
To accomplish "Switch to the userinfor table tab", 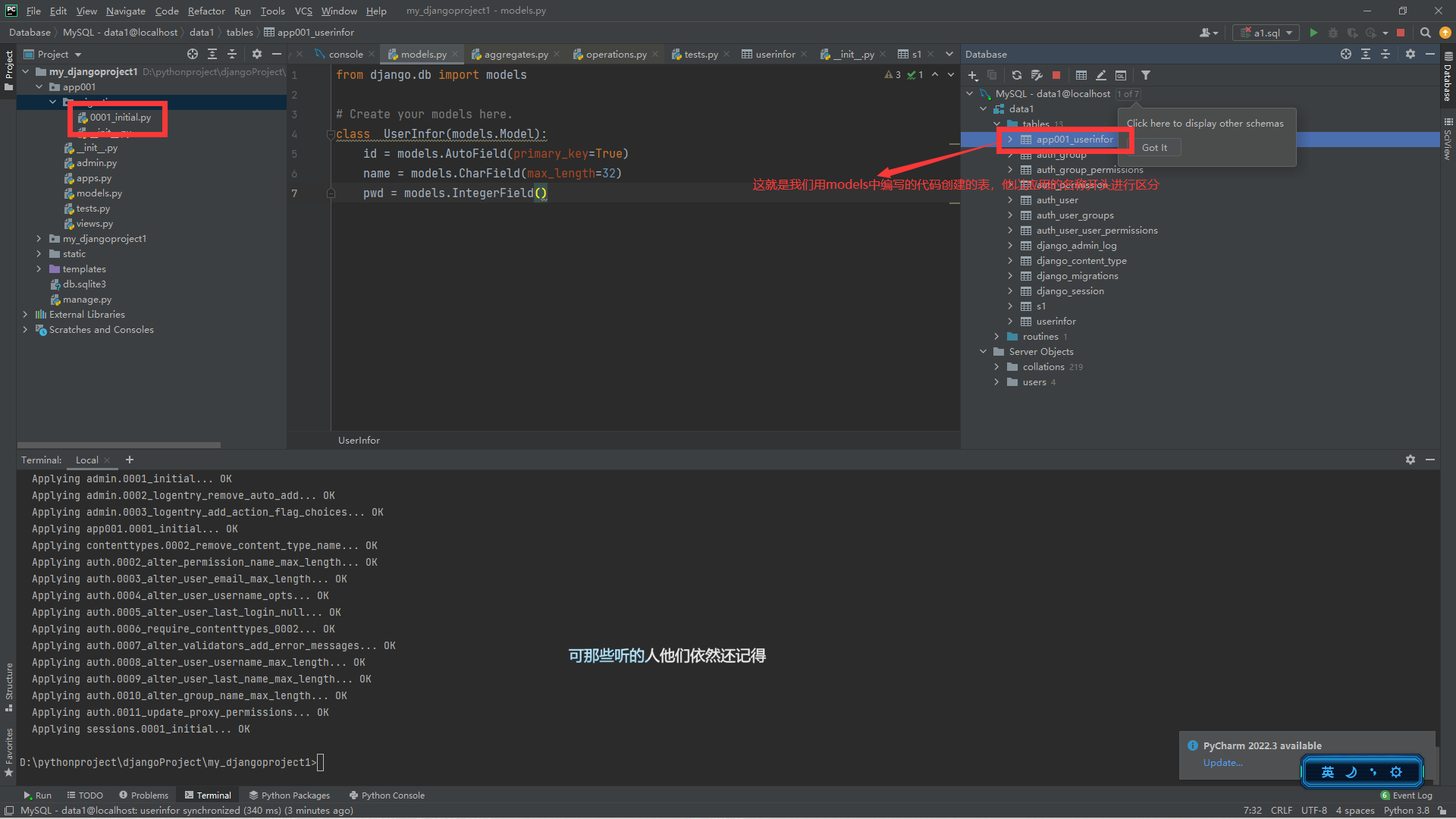I will coord(775,54).
